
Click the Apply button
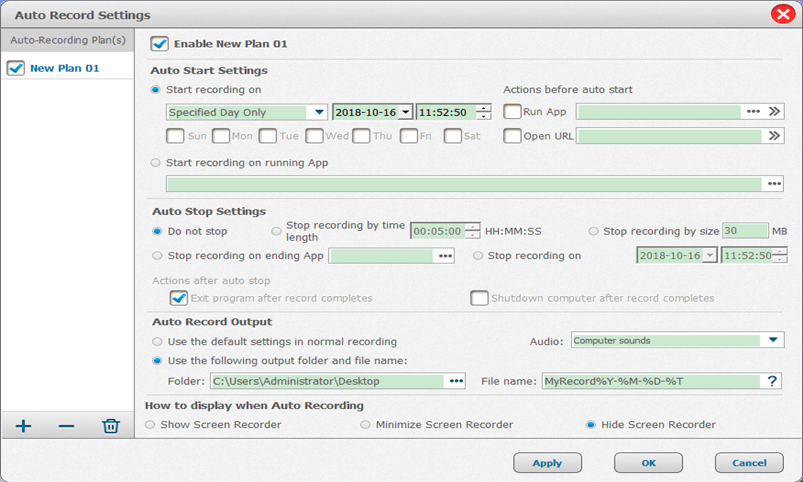click(x=547, y=463)
